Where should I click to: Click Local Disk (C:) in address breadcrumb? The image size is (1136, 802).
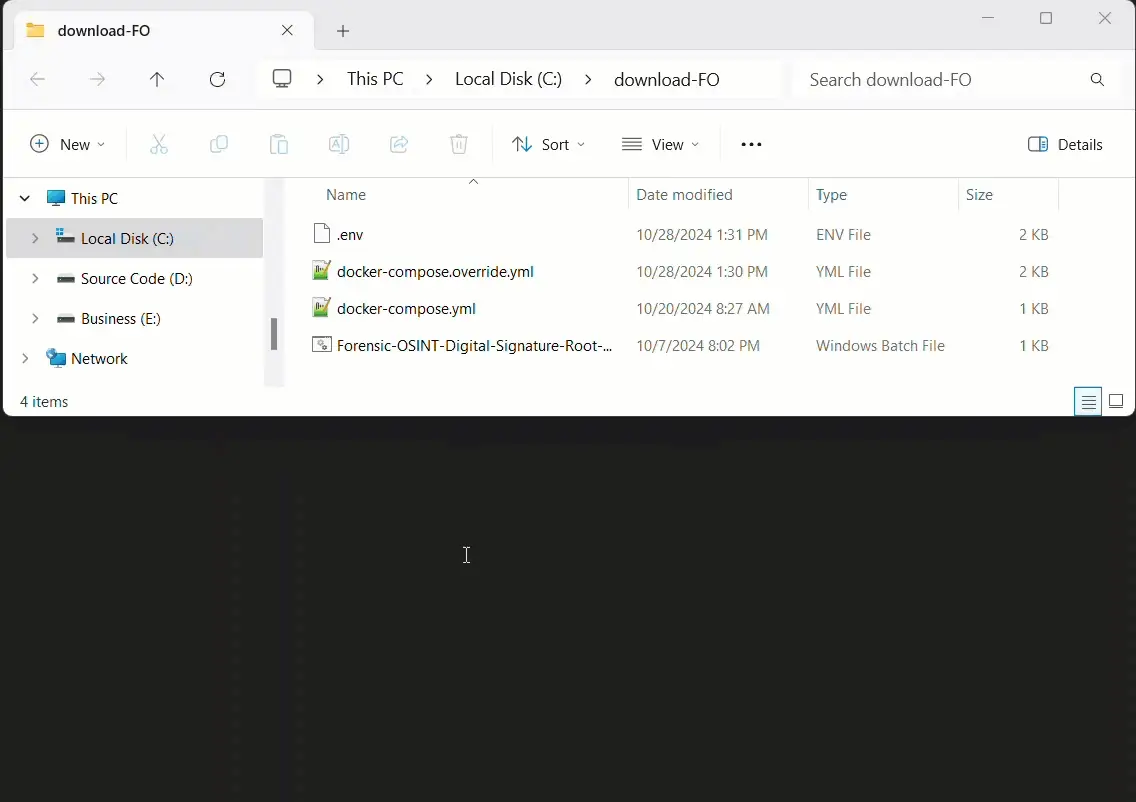(x=508, y=79)
